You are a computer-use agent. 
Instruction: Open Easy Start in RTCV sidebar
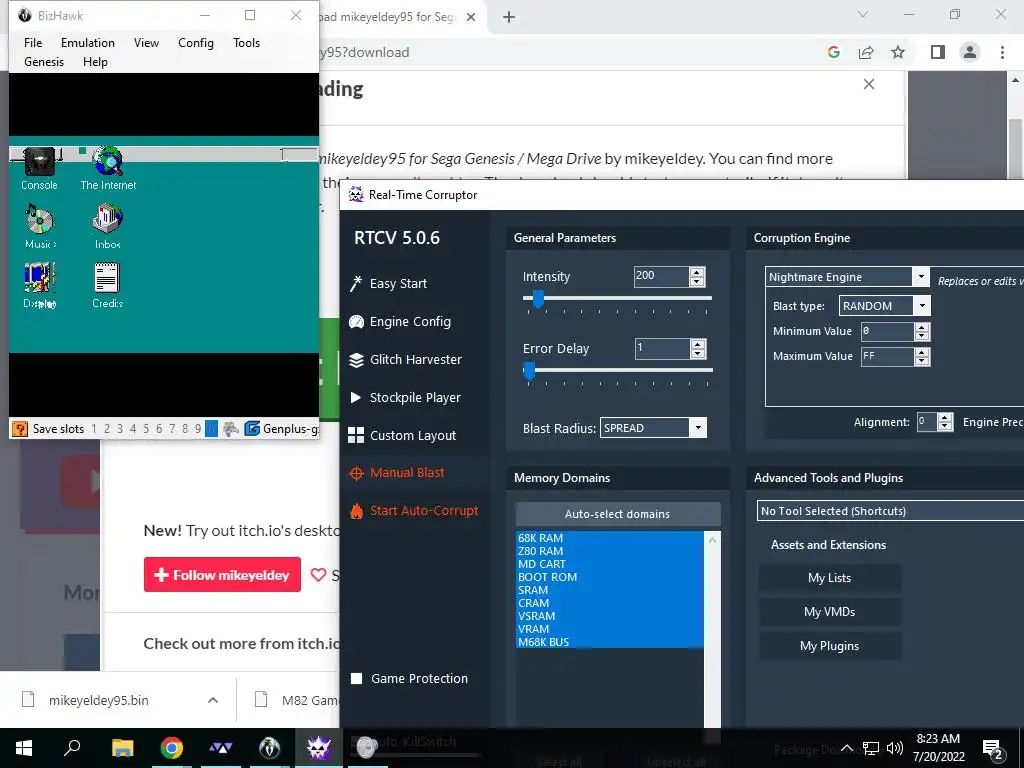point(388,283)
